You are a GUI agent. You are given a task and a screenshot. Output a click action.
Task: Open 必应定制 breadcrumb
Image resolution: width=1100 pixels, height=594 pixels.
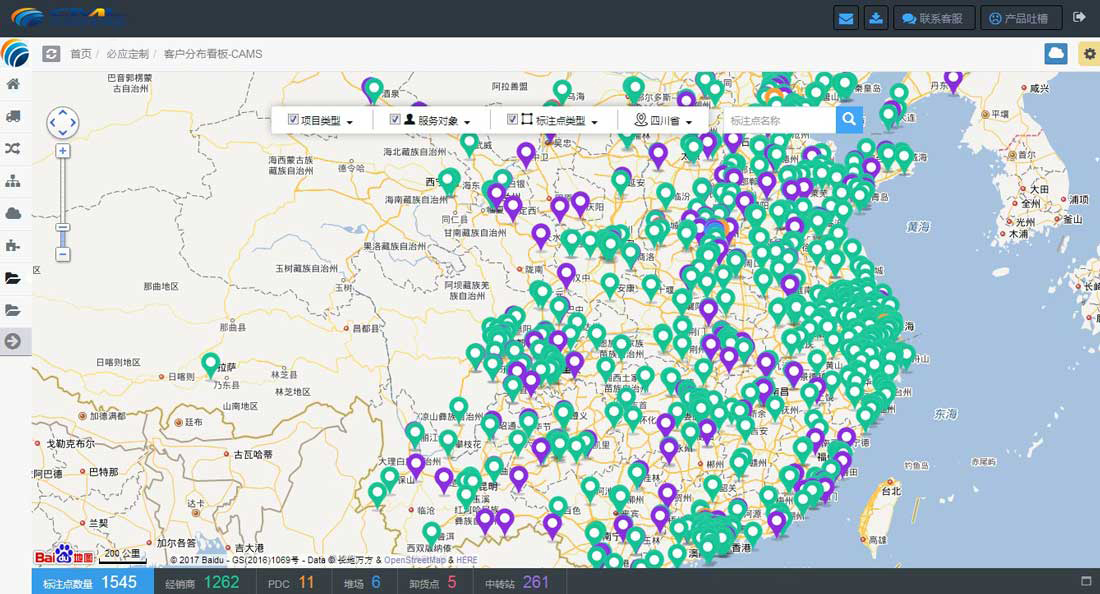(127, 54)
